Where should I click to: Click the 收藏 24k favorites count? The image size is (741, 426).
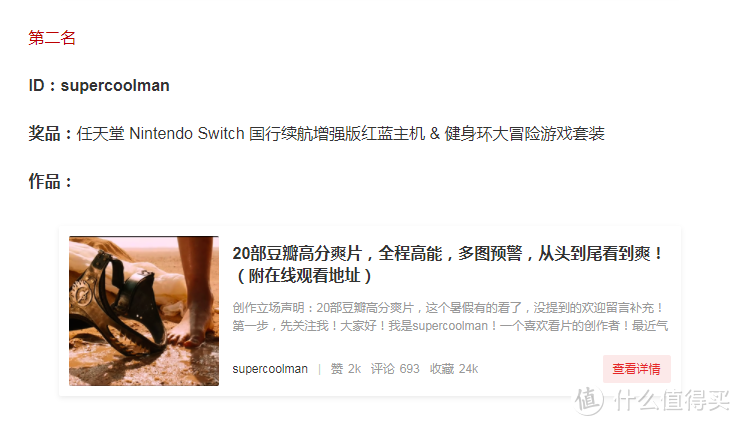[454, 369]
